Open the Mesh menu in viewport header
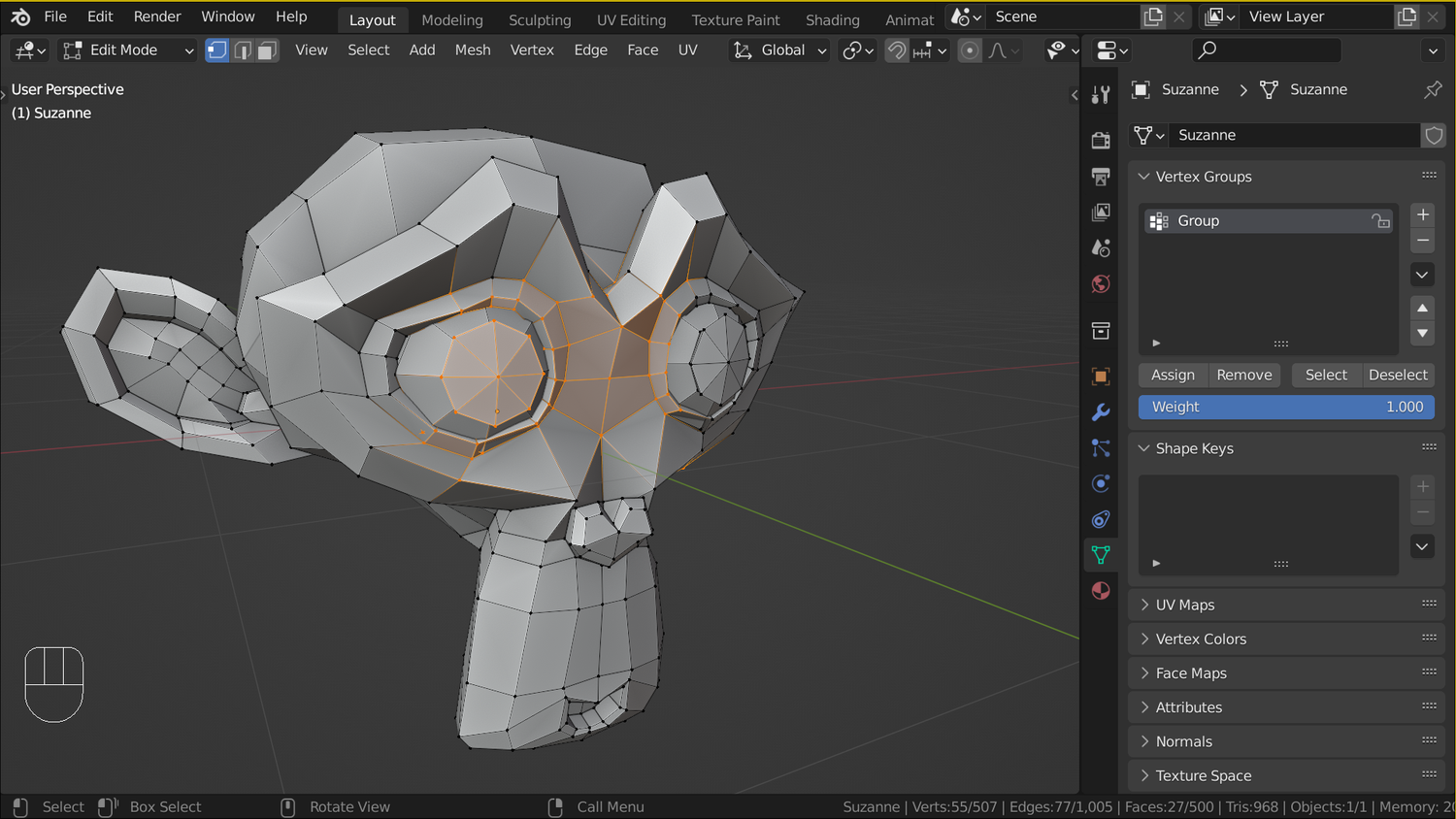The image size is (1456, 819). click(x=473, y=49)
